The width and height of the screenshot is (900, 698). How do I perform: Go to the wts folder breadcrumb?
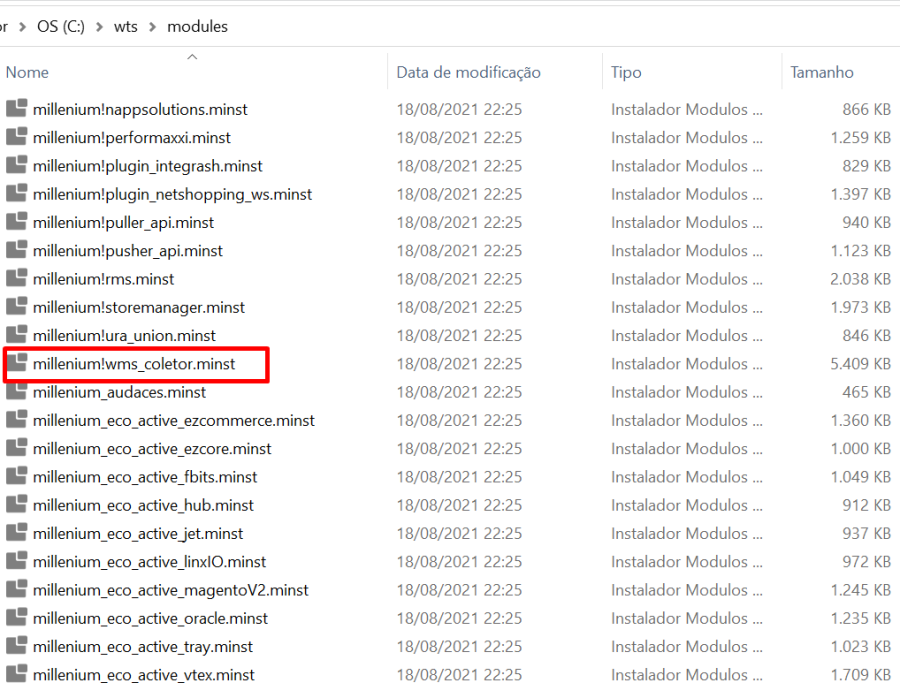click(126, 26)
